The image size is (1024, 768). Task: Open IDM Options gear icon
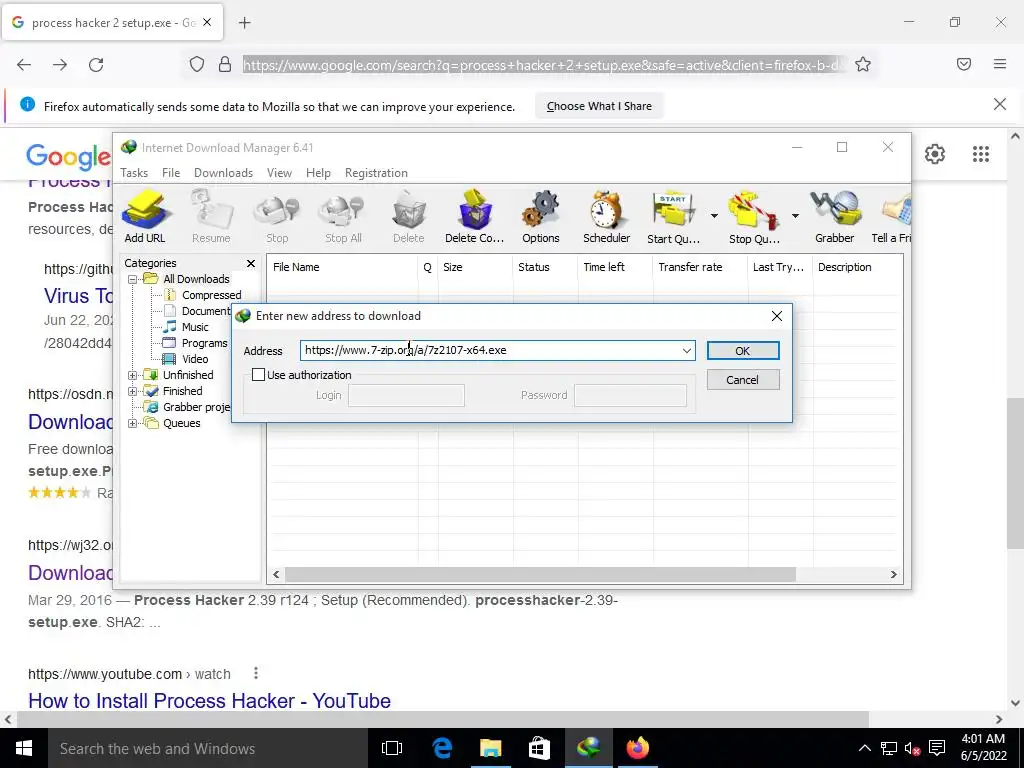tap(541, 217)
